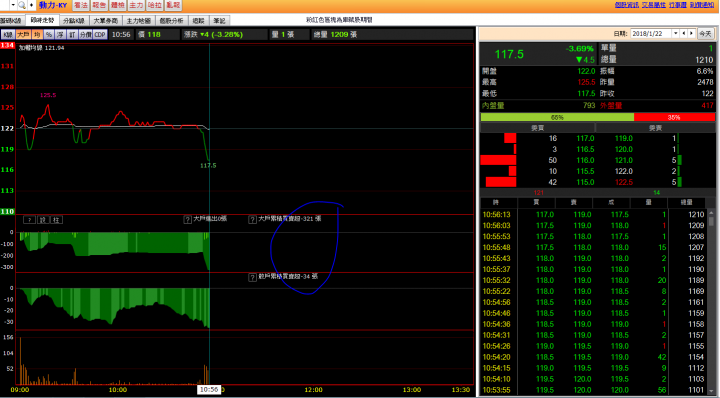Toggle the 大戶 indicator button

[x=23, y=34]
